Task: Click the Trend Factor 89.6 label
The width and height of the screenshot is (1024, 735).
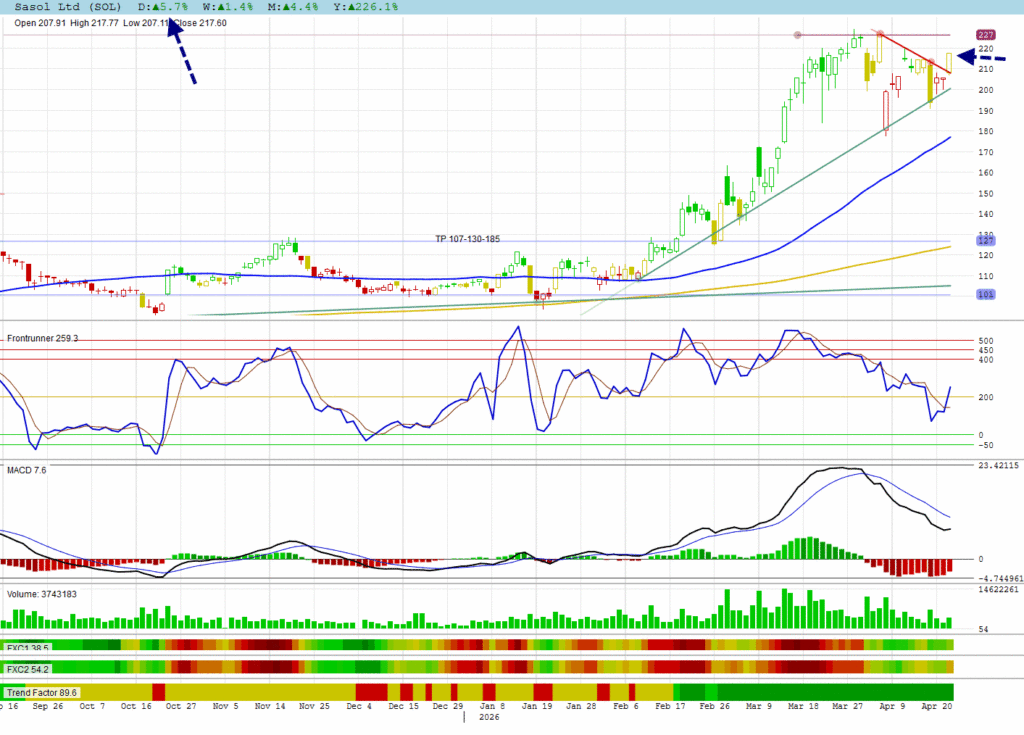Action: click(x=42, y=692)
